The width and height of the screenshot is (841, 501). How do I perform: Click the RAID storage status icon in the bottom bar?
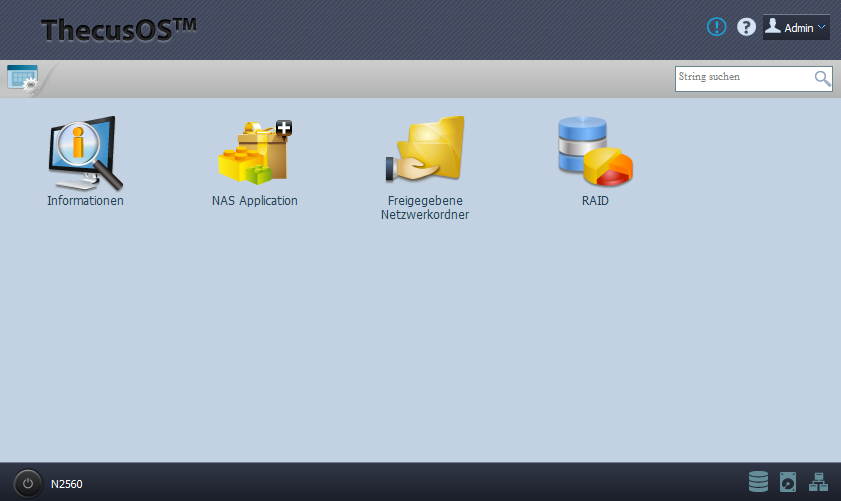pyautogui.click(x=758, y=482)
